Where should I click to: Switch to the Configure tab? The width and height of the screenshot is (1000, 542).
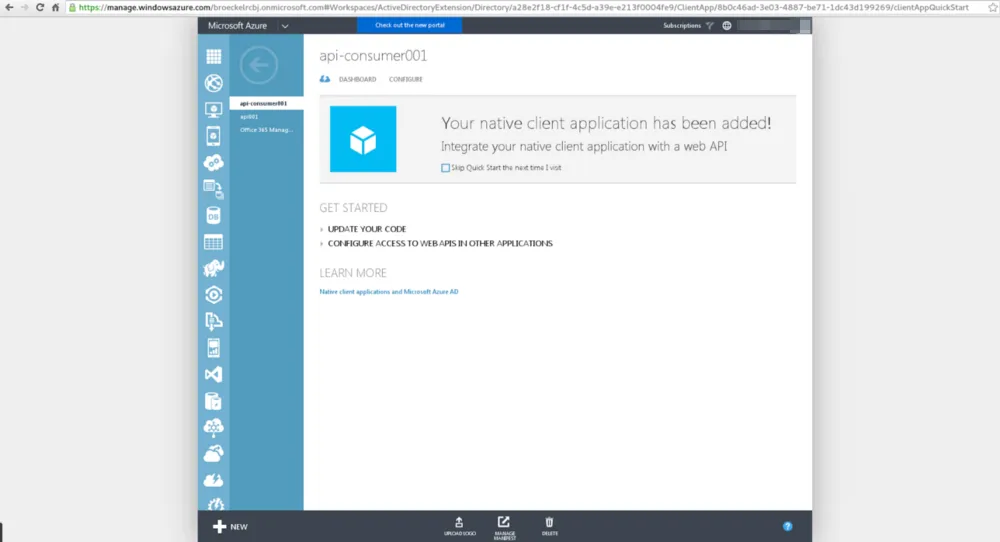point(406,79)
